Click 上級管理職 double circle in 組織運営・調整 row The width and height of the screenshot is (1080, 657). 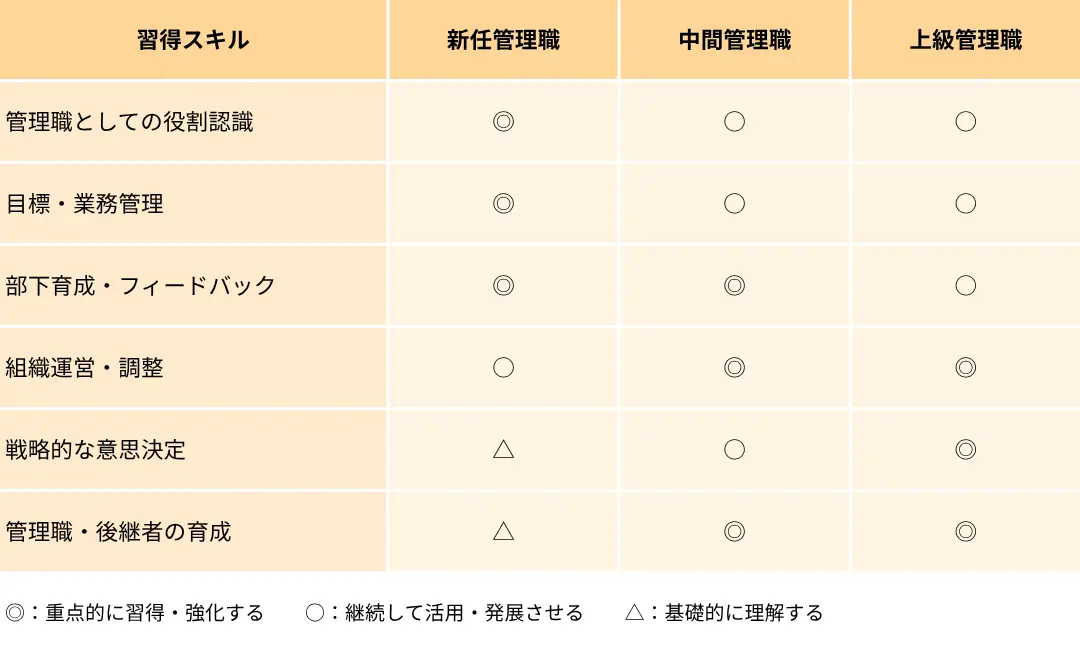pyautogui.click(x=966, y=368)
